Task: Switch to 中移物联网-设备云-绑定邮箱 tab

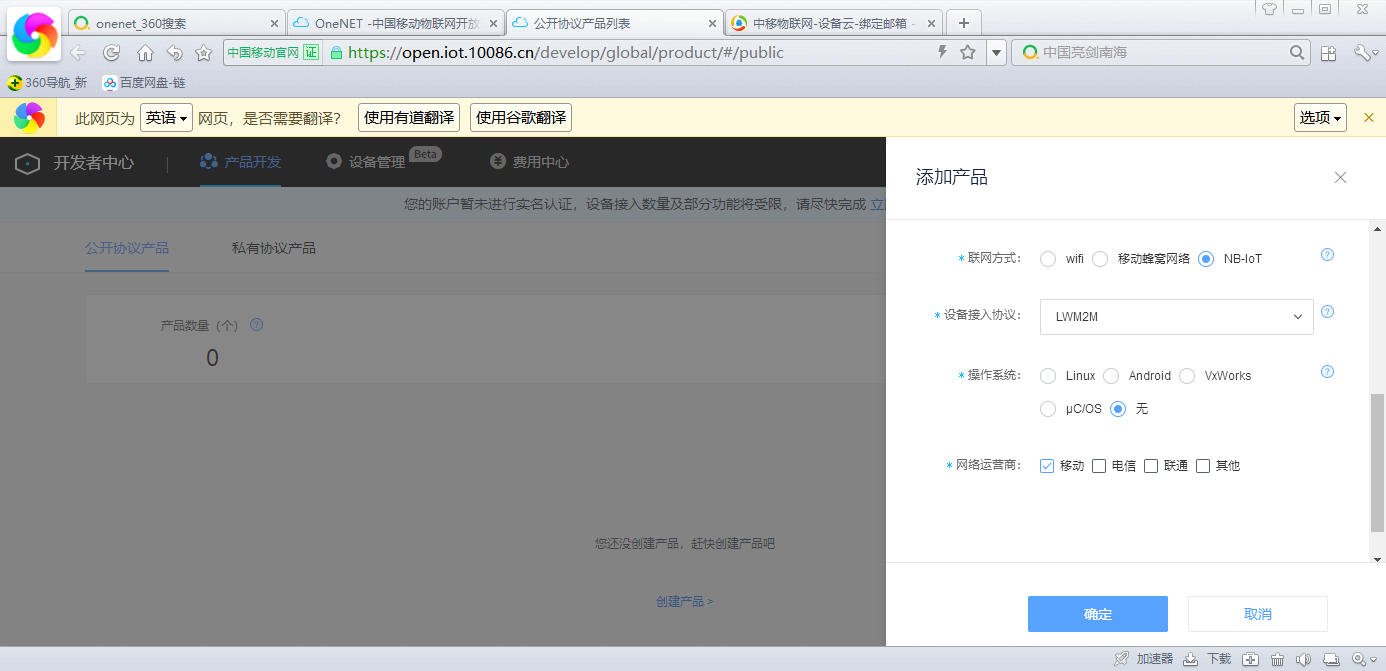Action: (833, 23)
